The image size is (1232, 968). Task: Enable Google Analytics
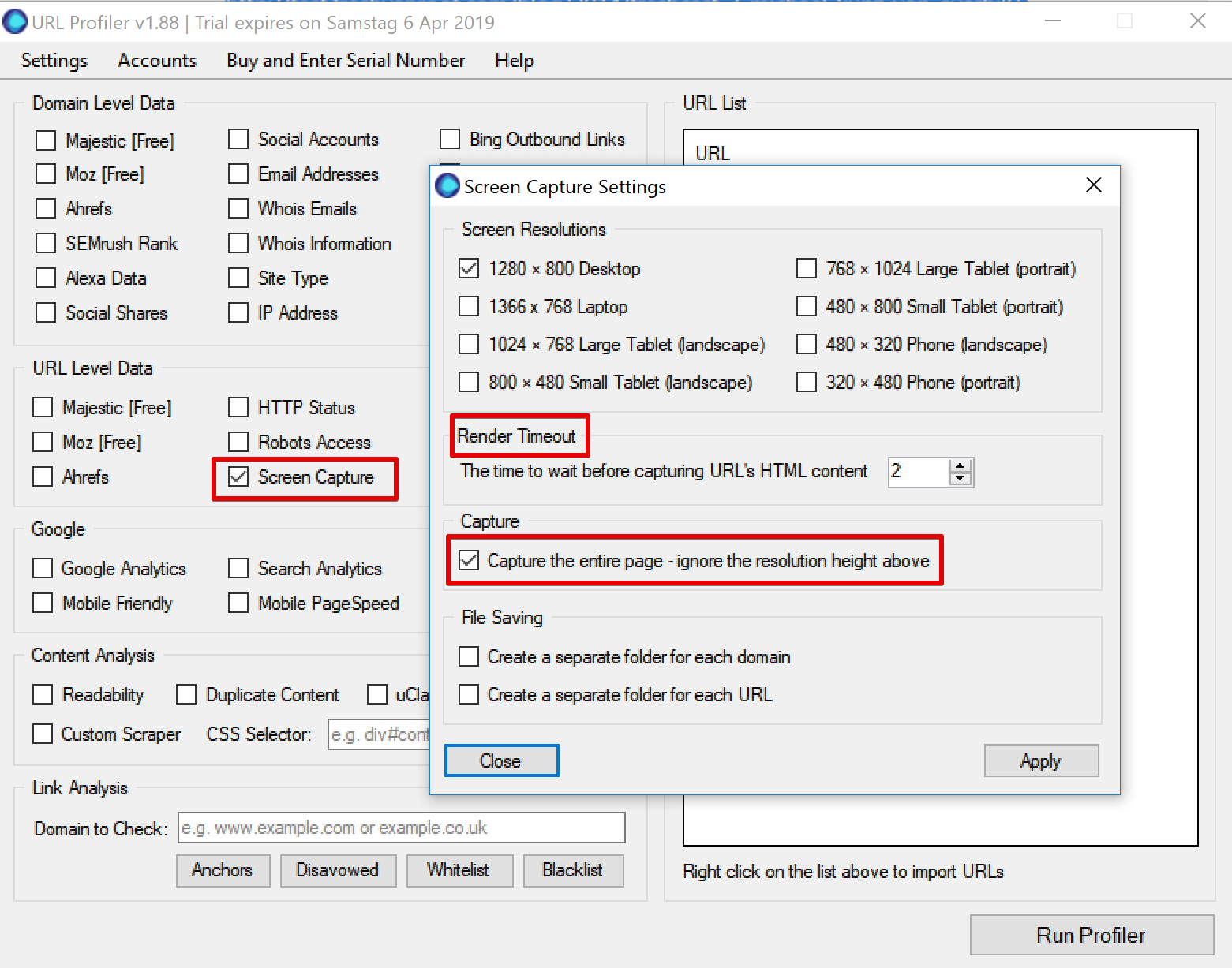point(43,568)
